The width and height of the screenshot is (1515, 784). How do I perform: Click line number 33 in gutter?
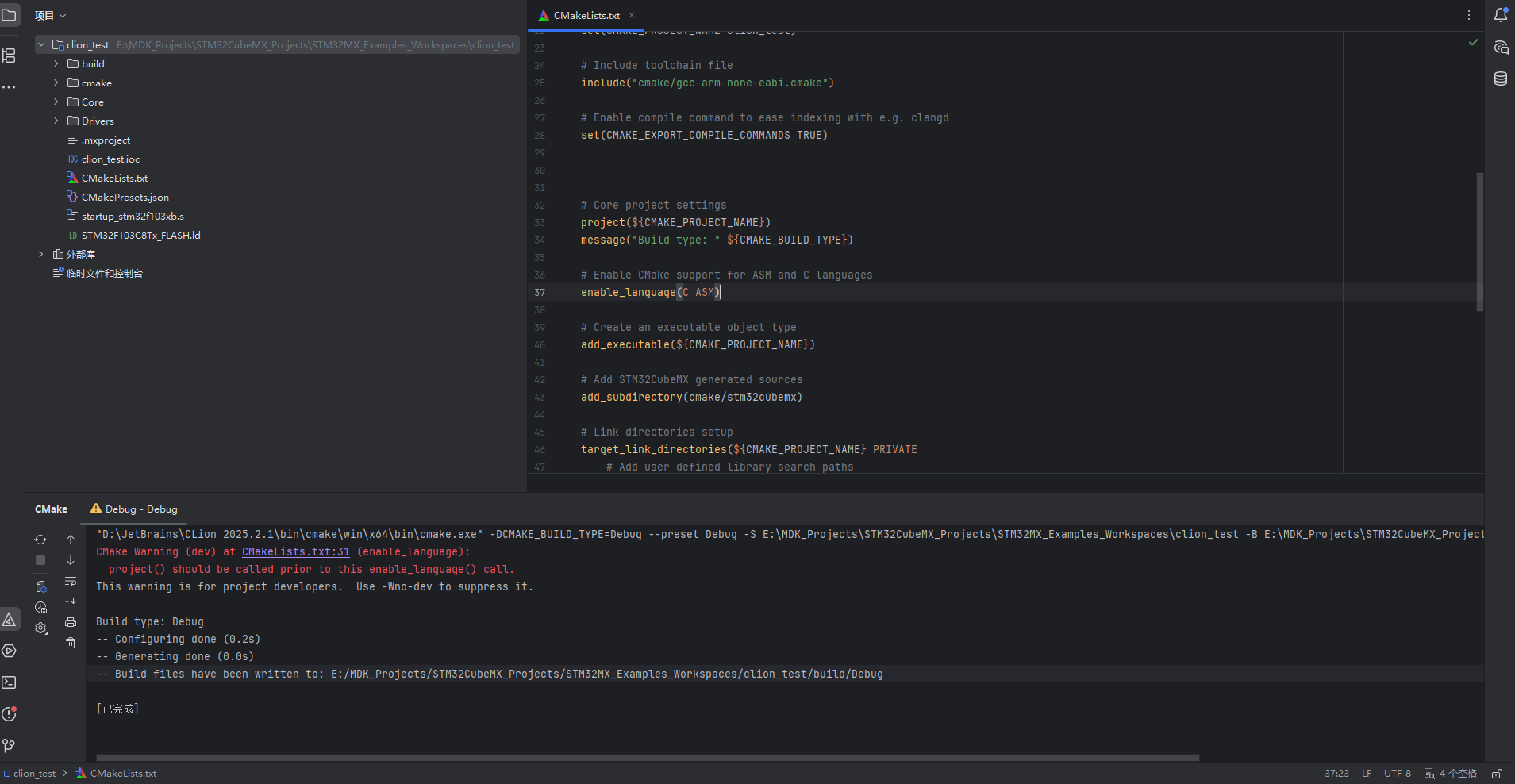coord(540,223)
